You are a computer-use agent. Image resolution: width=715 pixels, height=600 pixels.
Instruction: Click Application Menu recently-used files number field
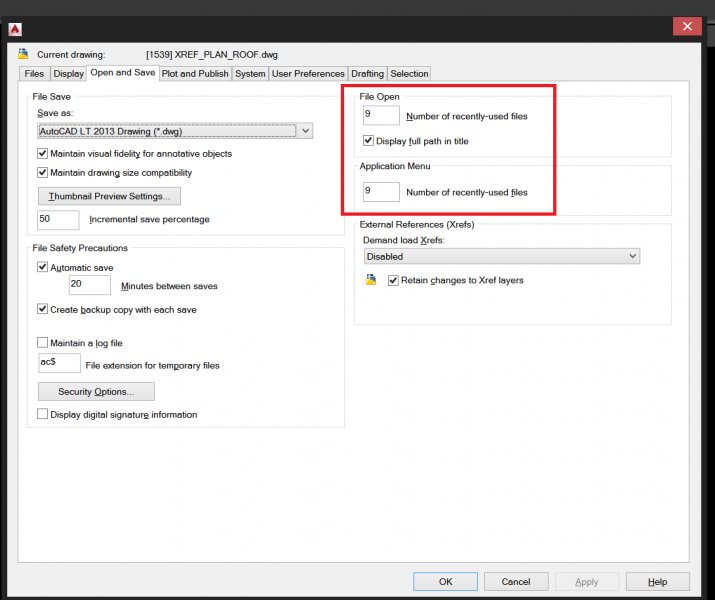381,191
